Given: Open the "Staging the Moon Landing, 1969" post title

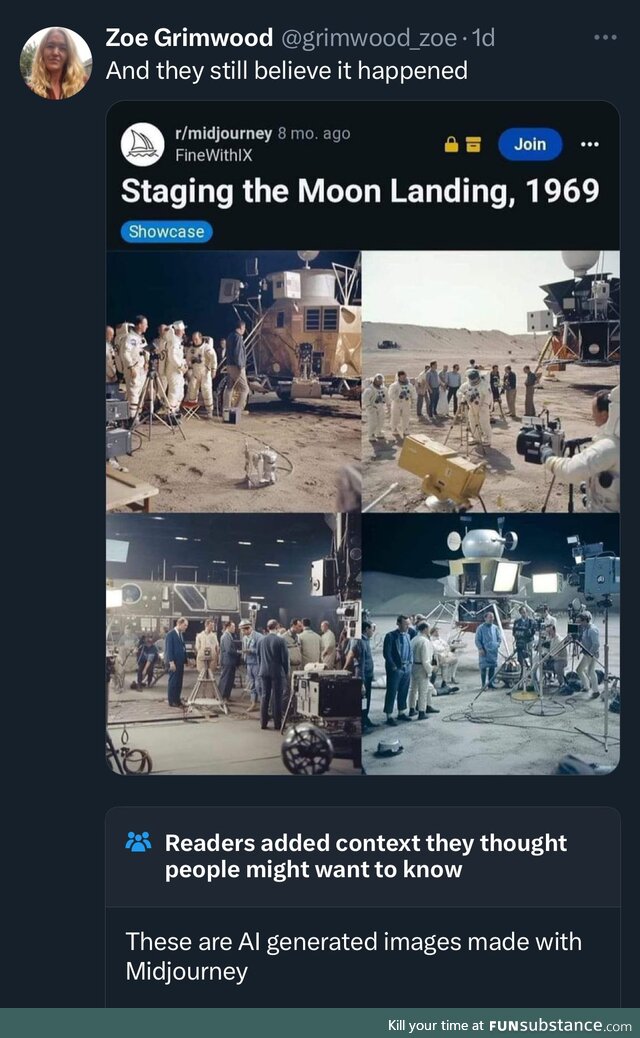Looking at the screenshot, I should (x=360, y=190).
